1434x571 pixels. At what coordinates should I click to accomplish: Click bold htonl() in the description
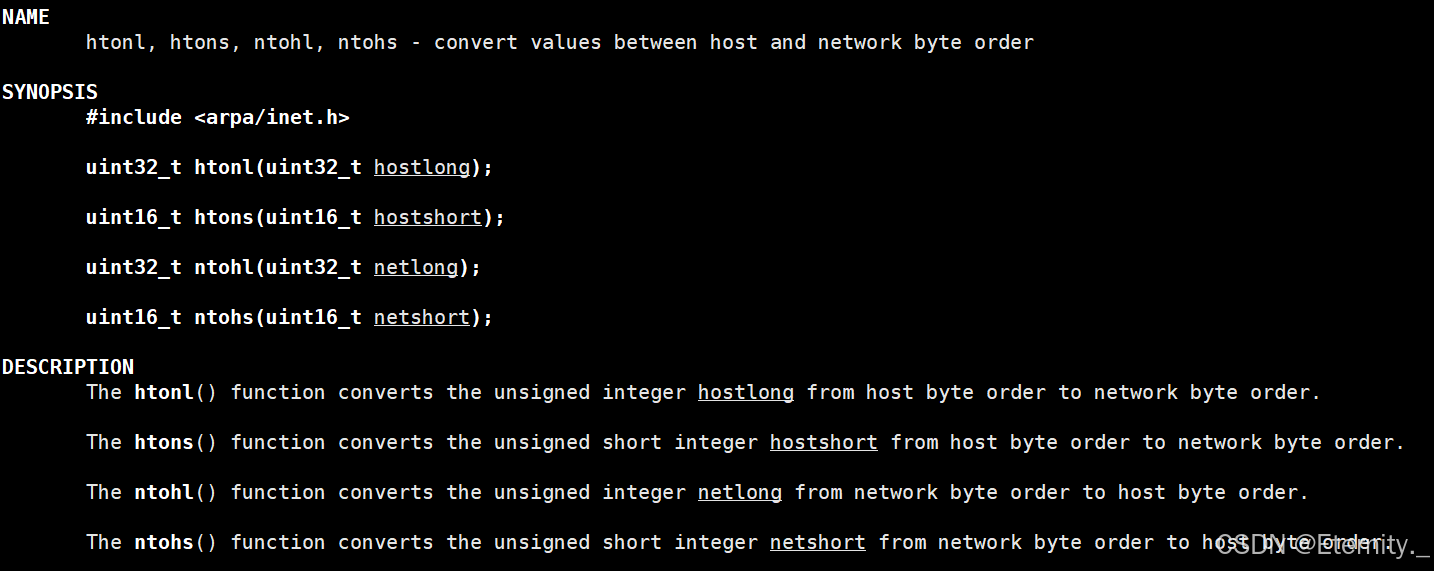(x=175, y=392)
